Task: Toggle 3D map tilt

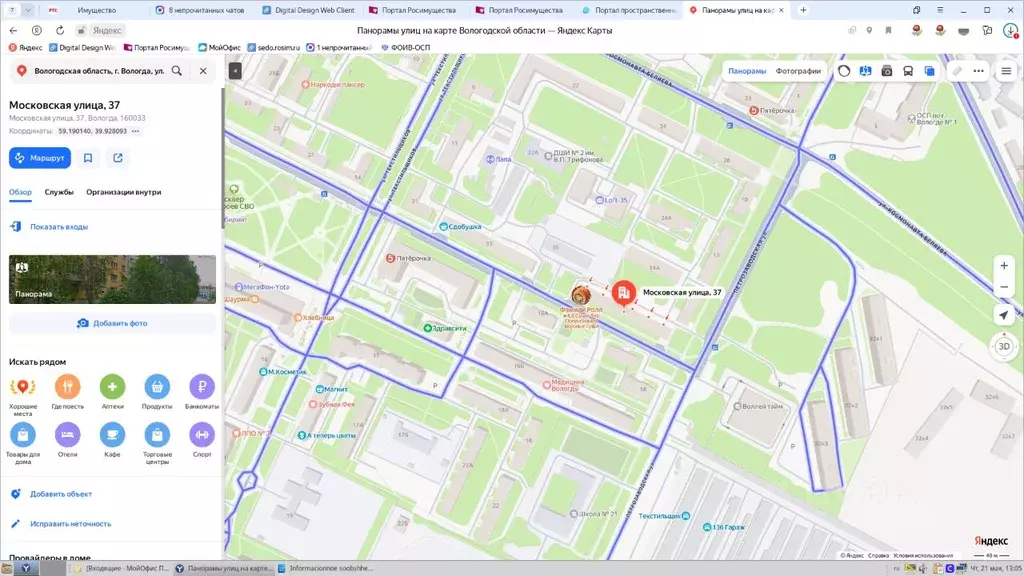Action: (1004, 346)
